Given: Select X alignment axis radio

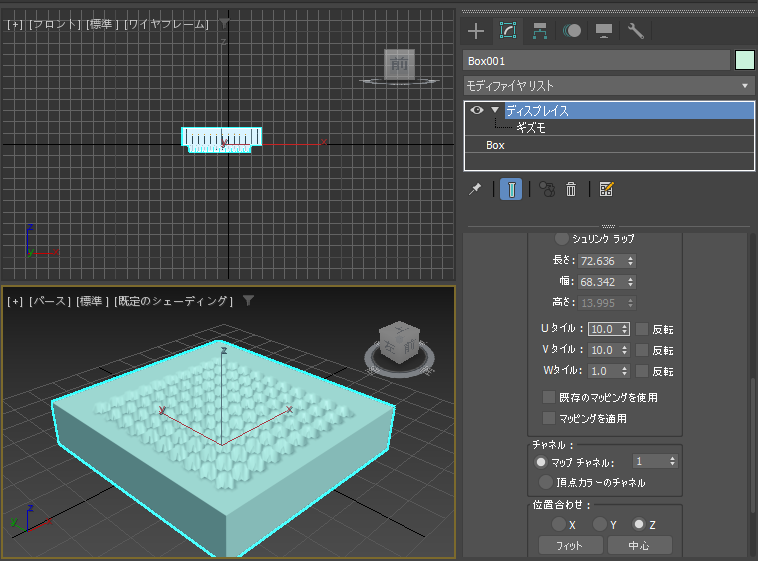Looking at the screenshot, I should pyautogui.click(x=559, y=524).
